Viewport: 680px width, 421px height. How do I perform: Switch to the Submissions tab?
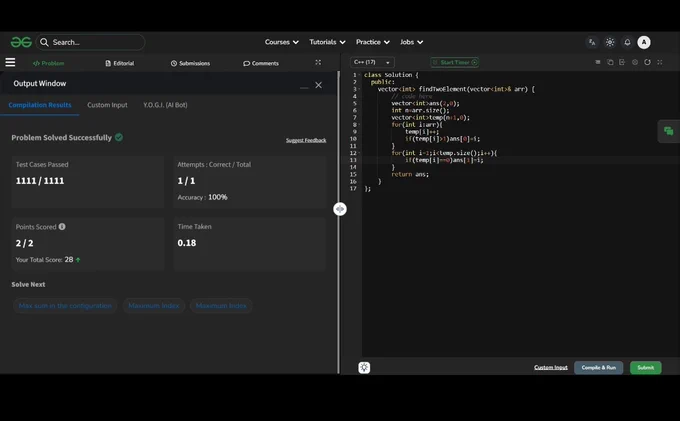(x=190, y=63)
